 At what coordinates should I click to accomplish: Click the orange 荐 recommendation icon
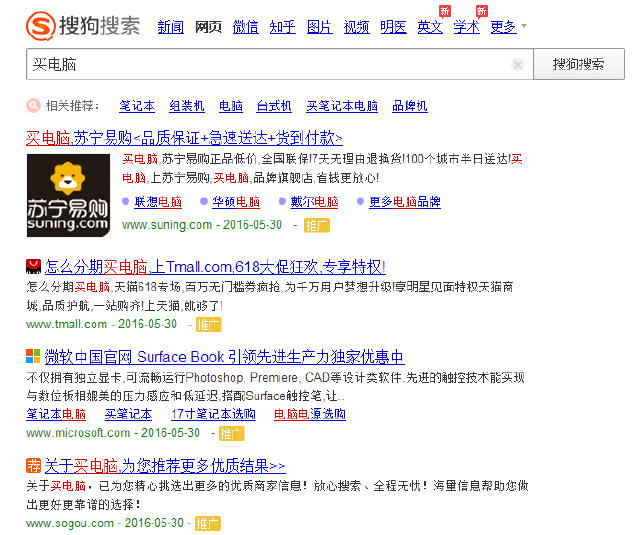coord(33,465)
